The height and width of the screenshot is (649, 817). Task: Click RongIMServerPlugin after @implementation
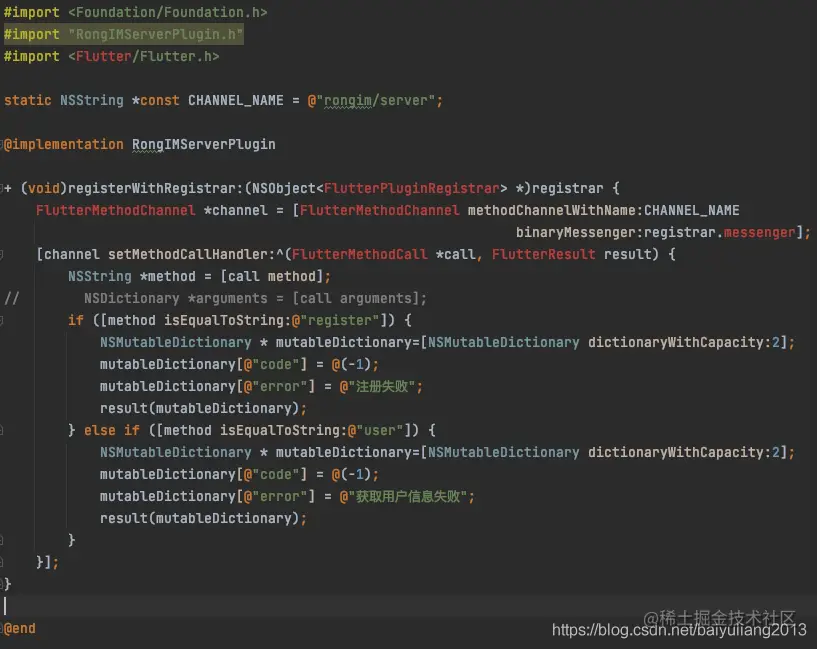(x=203, y=144)
